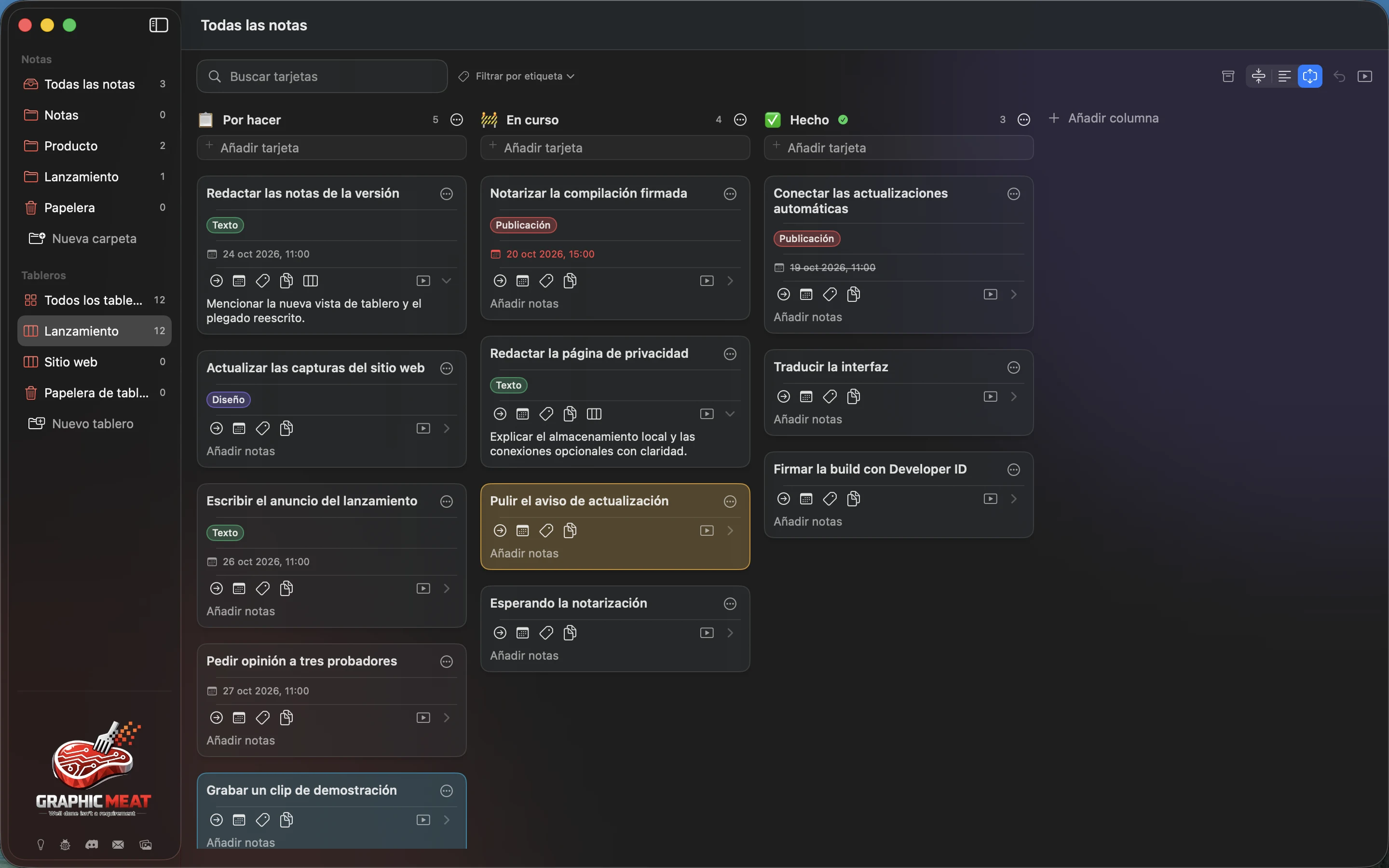Screen dimensions: 1389x868
Task: Add a new column with Añadir columna
Action: click(1103, 118)
